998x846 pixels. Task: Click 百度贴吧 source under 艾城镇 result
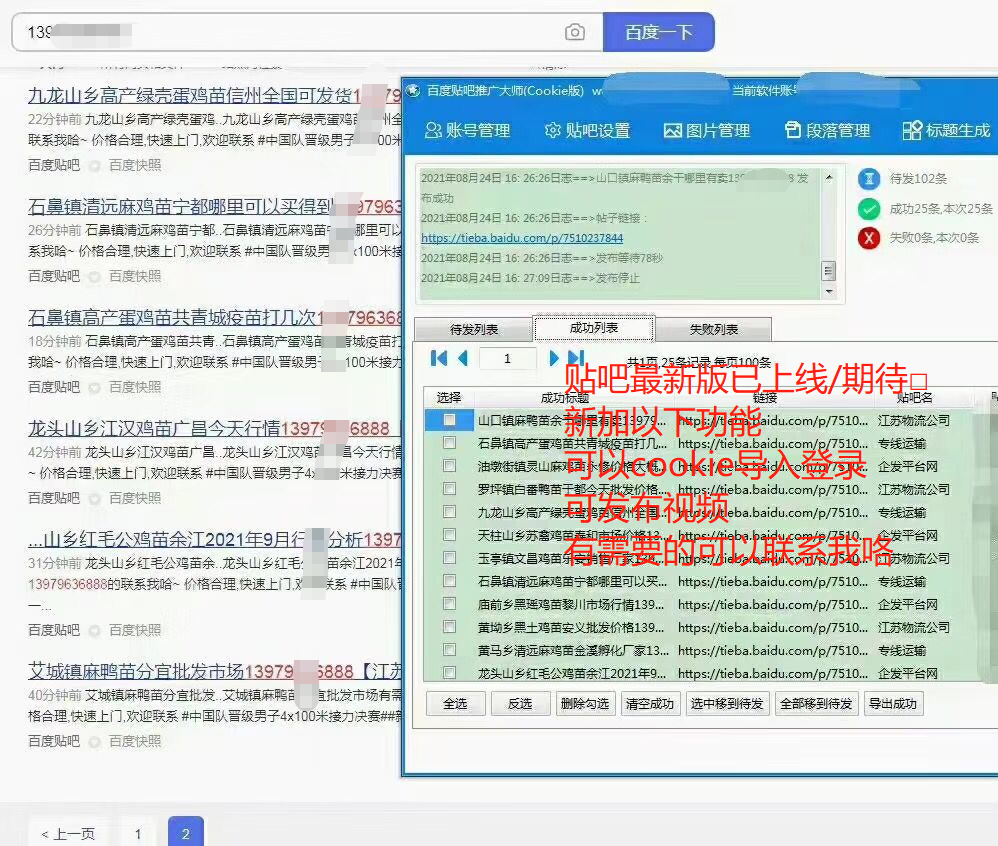54,742
